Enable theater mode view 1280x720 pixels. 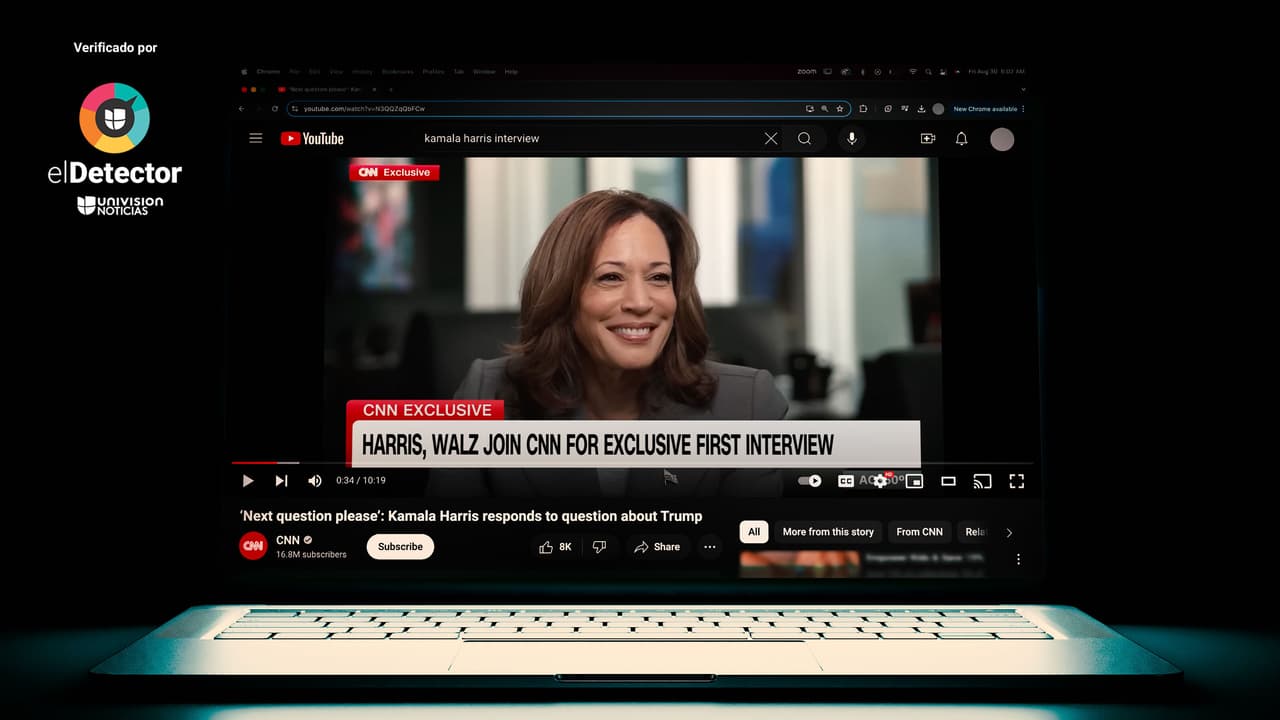[x=948, y=481]
